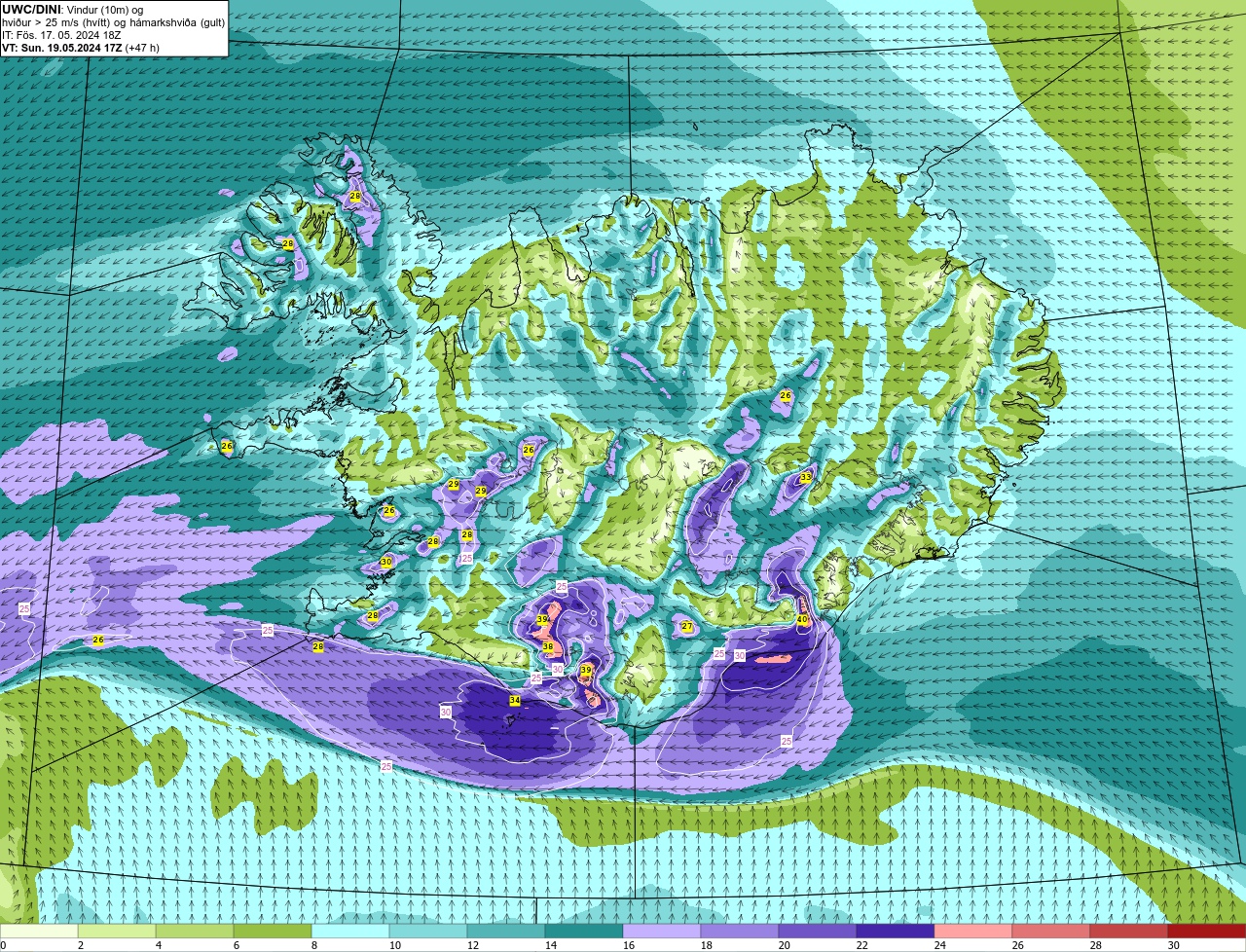The image size is (1246, 952).
Task: Click the '12' tick label on the legend scale
Action: [472, 945]
